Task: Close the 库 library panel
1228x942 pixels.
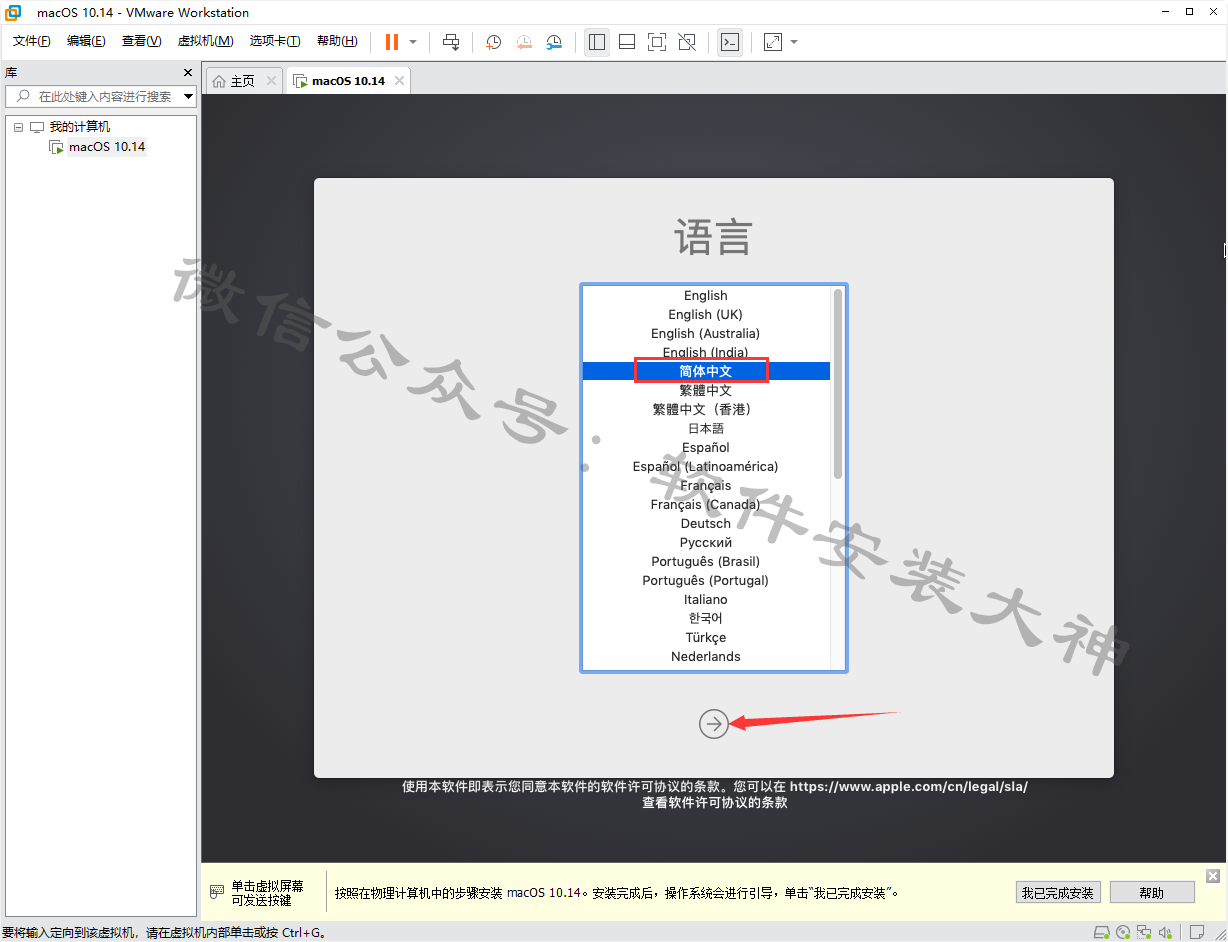Action: click(188, 73)
